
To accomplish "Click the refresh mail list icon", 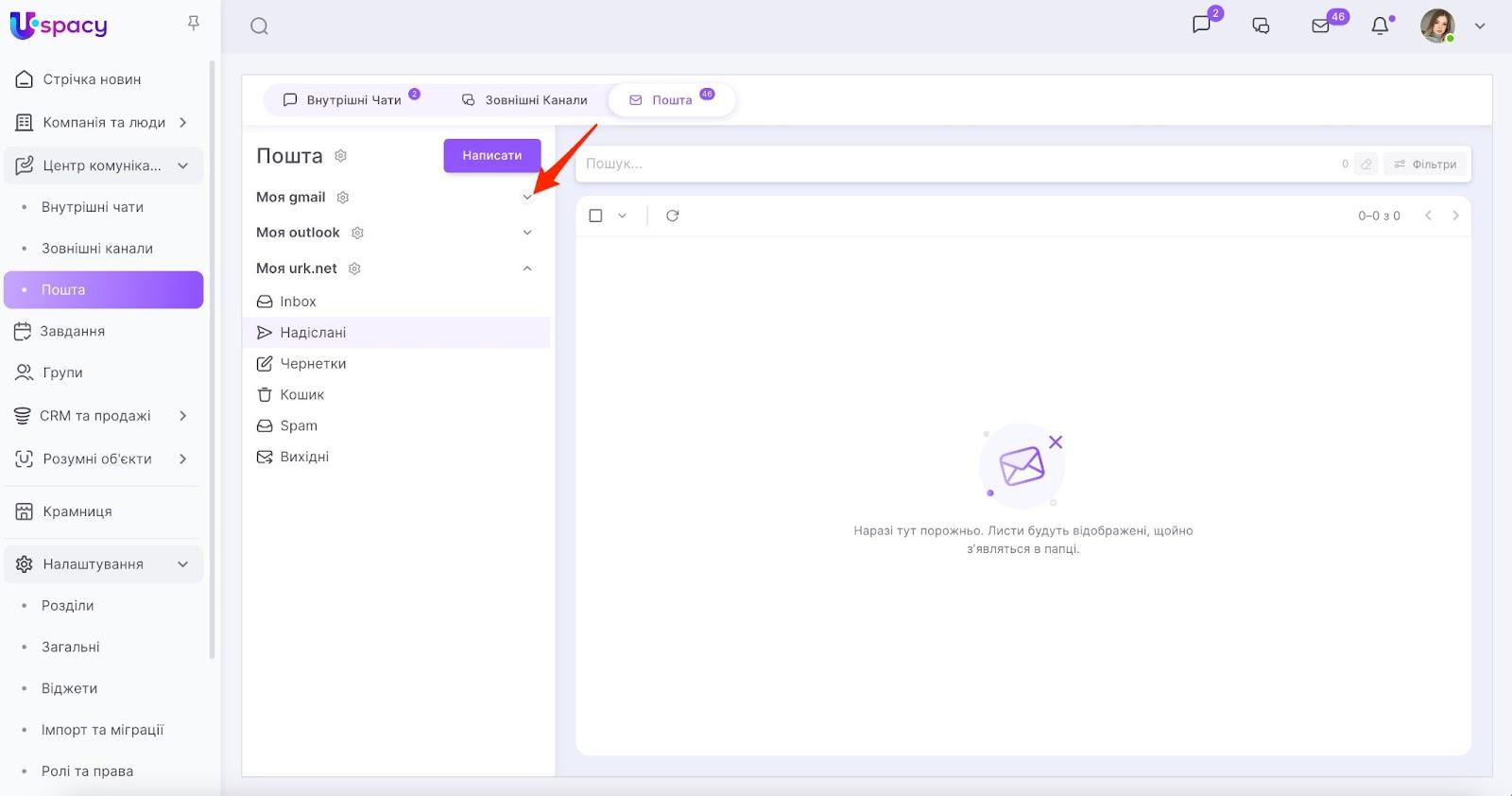I will [672, 216].
